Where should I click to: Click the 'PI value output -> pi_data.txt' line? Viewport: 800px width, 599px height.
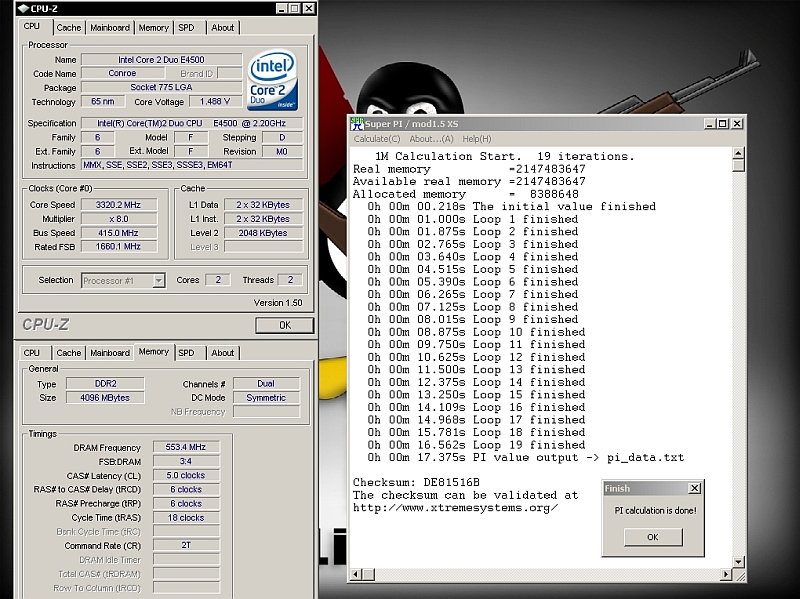(526, 458)
